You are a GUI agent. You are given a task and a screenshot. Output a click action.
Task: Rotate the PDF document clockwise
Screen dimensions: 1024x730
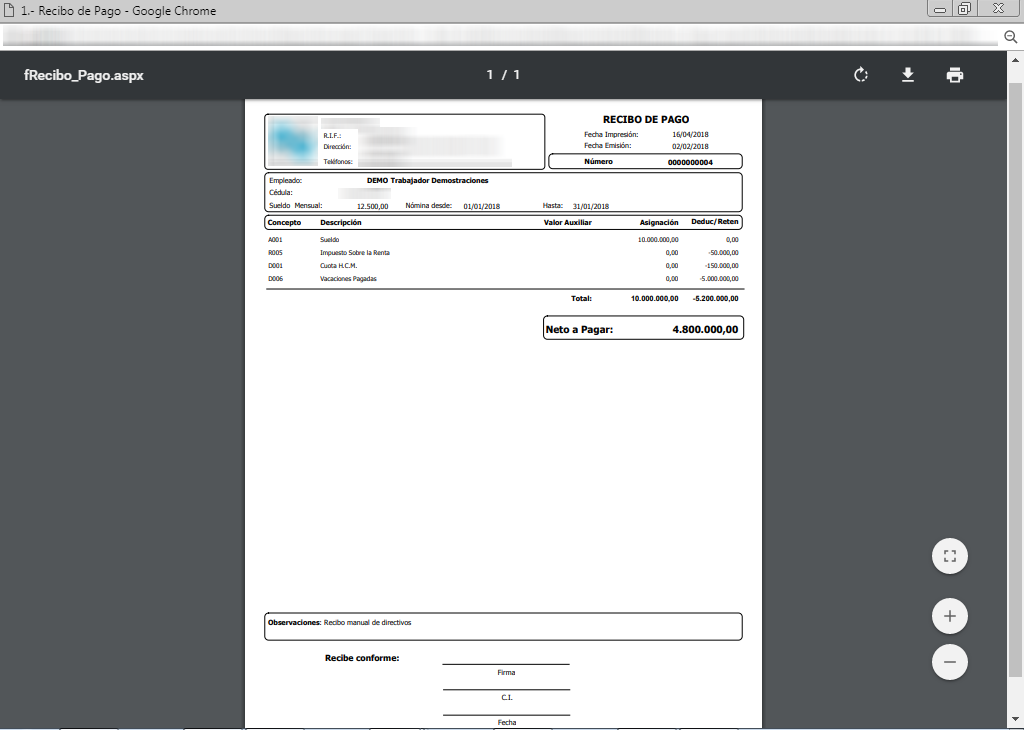pyautogui.click(x=861, y=74)
